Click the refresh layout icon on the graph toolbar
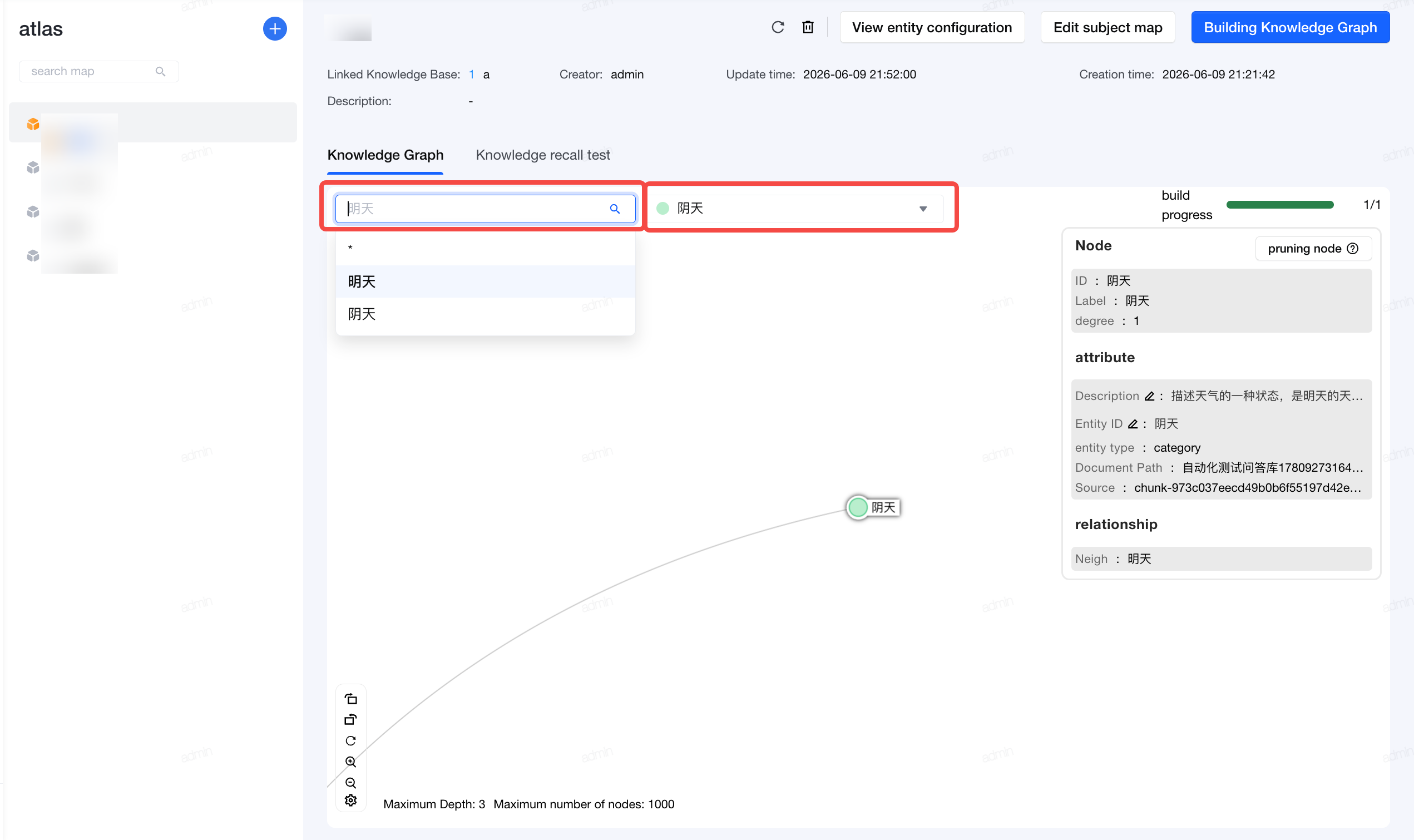The height and width of the screenshot is (840, 1414). (x=350, y=741)
